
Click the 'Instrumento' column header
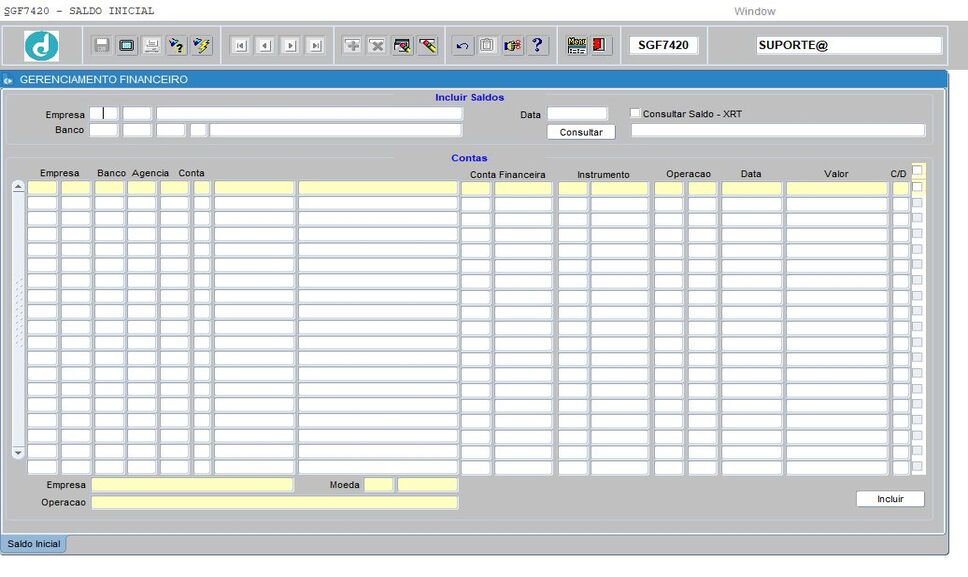coord(603,175)
